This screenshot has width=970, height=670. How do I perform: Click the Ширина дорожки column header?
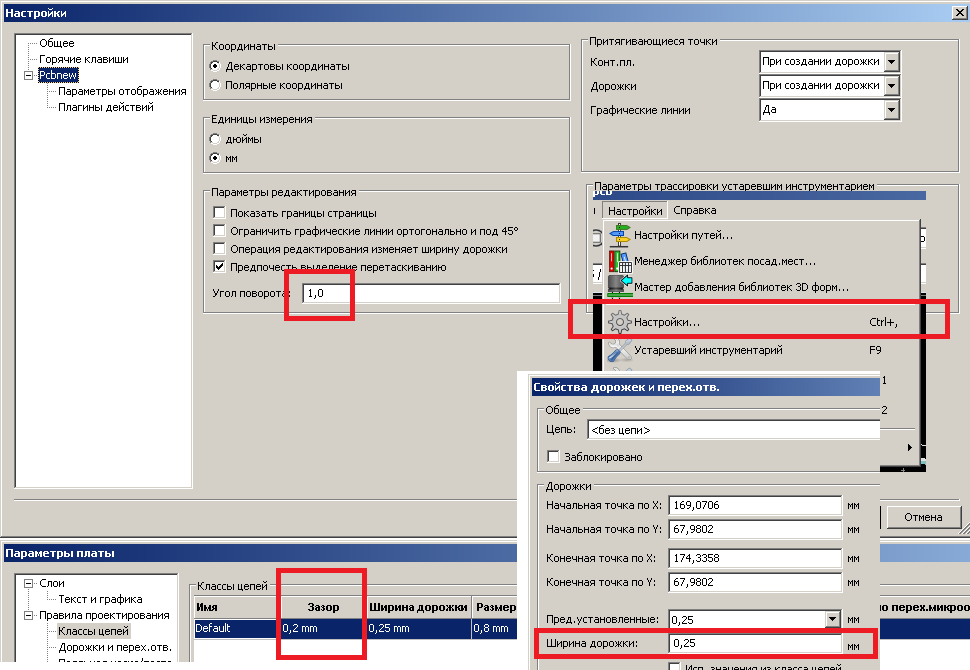coord(419,607)
